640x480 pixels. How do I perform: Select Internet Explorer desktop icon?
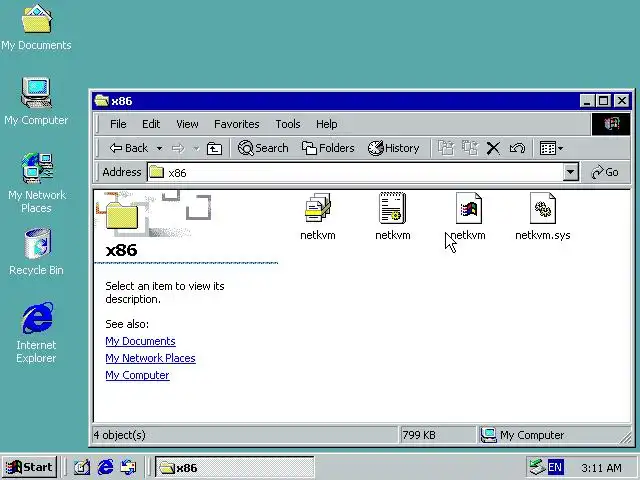point(36,332)
